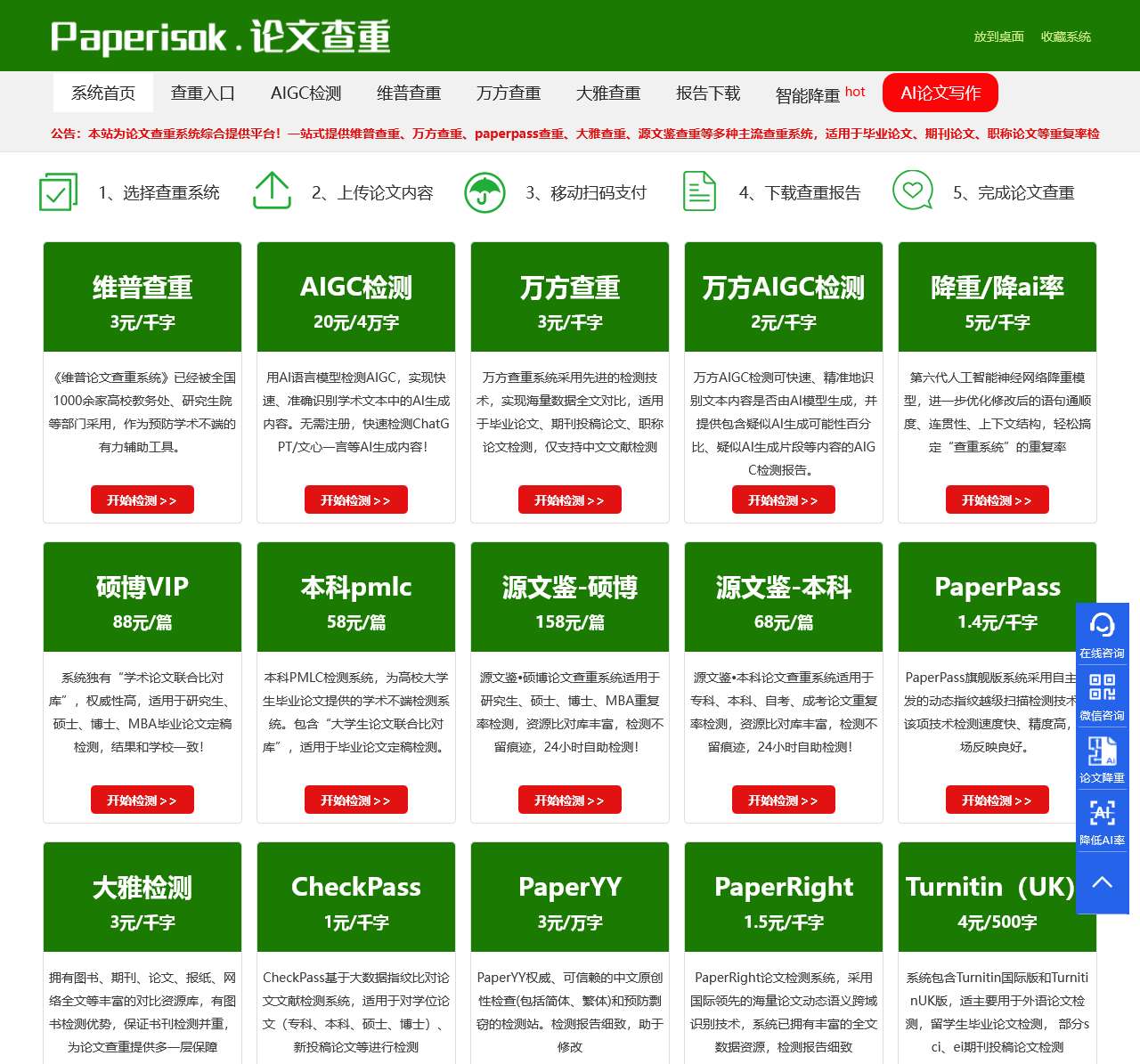
Task: Click the PaperYY 3元/万字 green header
Action: tap(570, 897)
